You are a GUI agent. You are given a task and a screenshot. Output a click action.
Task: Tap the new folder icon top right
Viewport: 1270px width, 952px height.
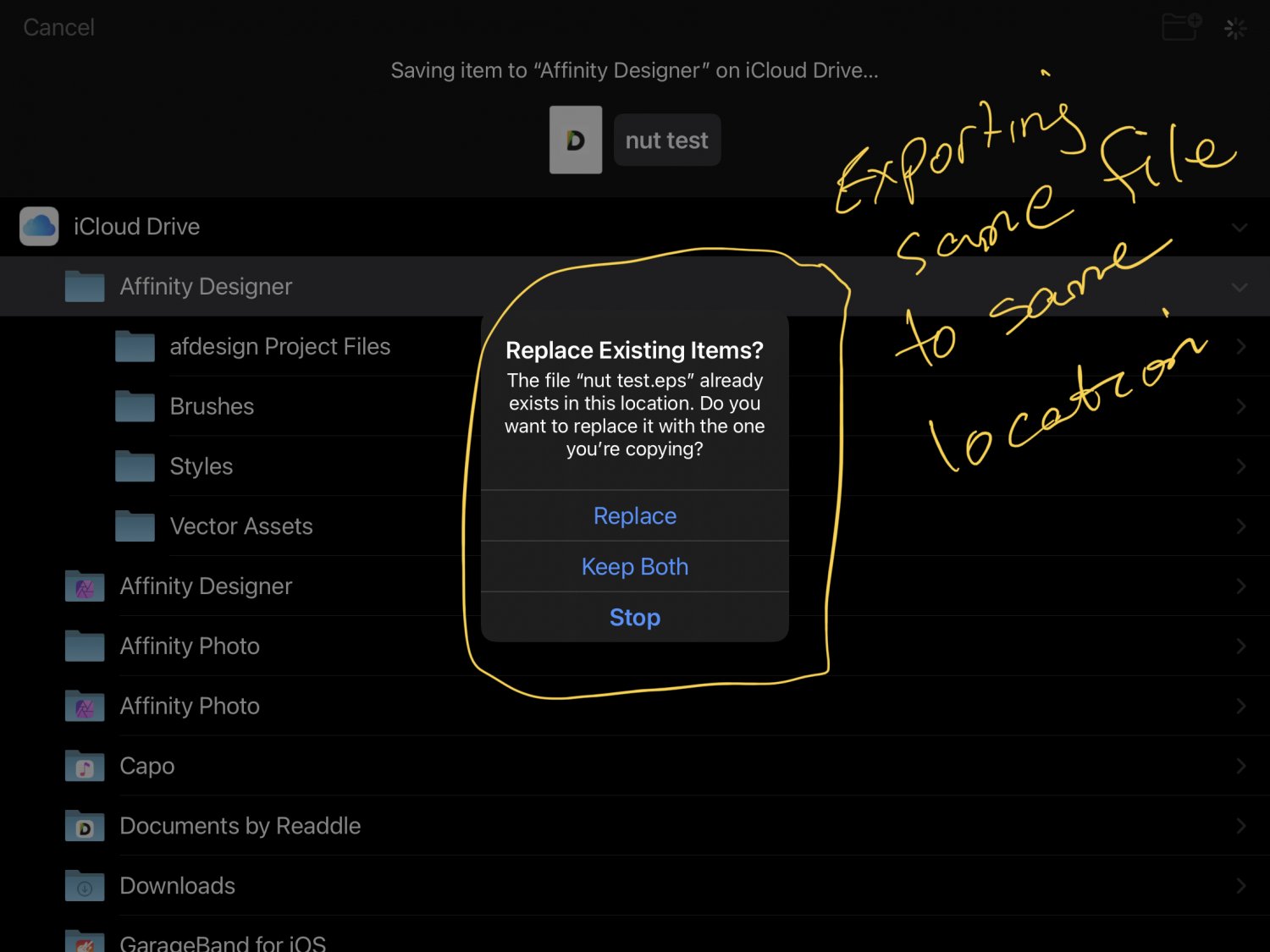coord(1180,26)
